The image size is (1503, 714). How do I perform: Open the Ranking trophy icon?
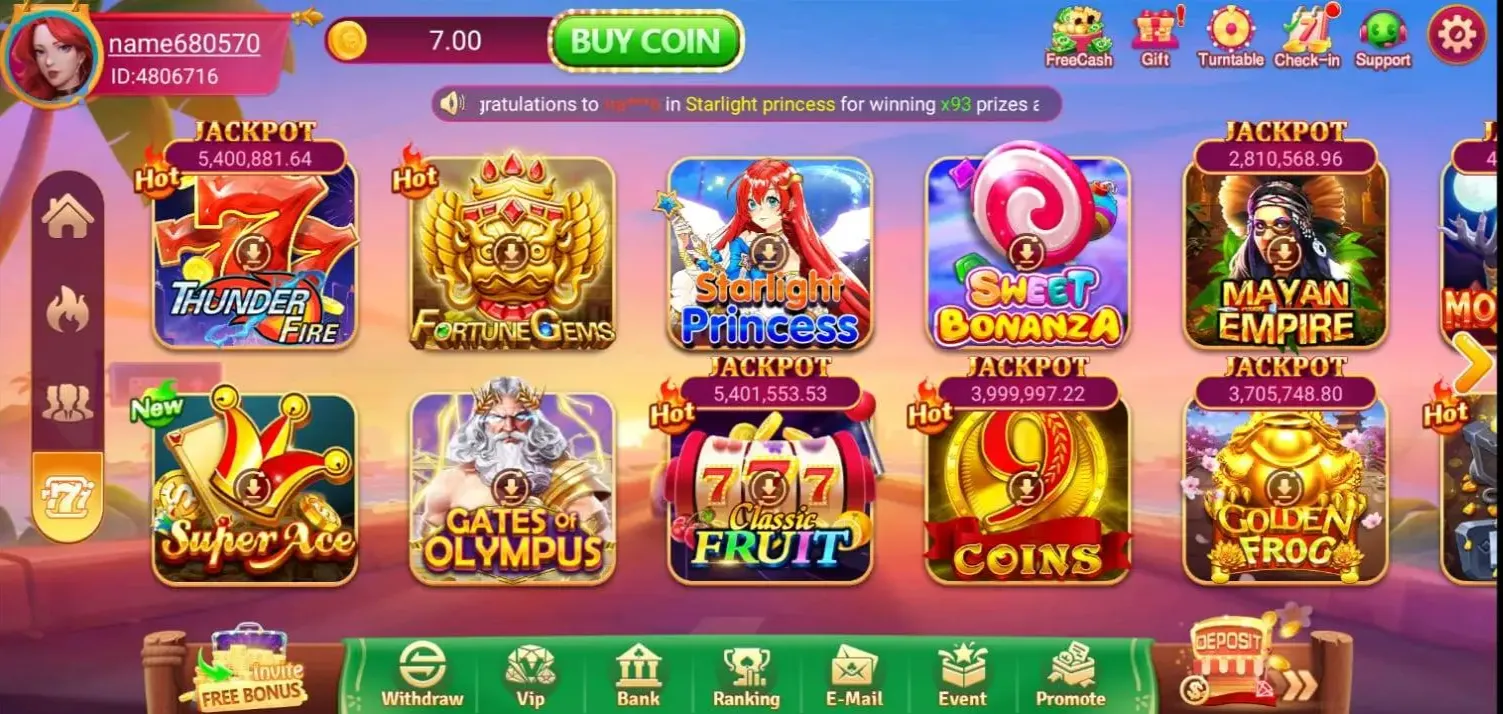pos(746,675)
